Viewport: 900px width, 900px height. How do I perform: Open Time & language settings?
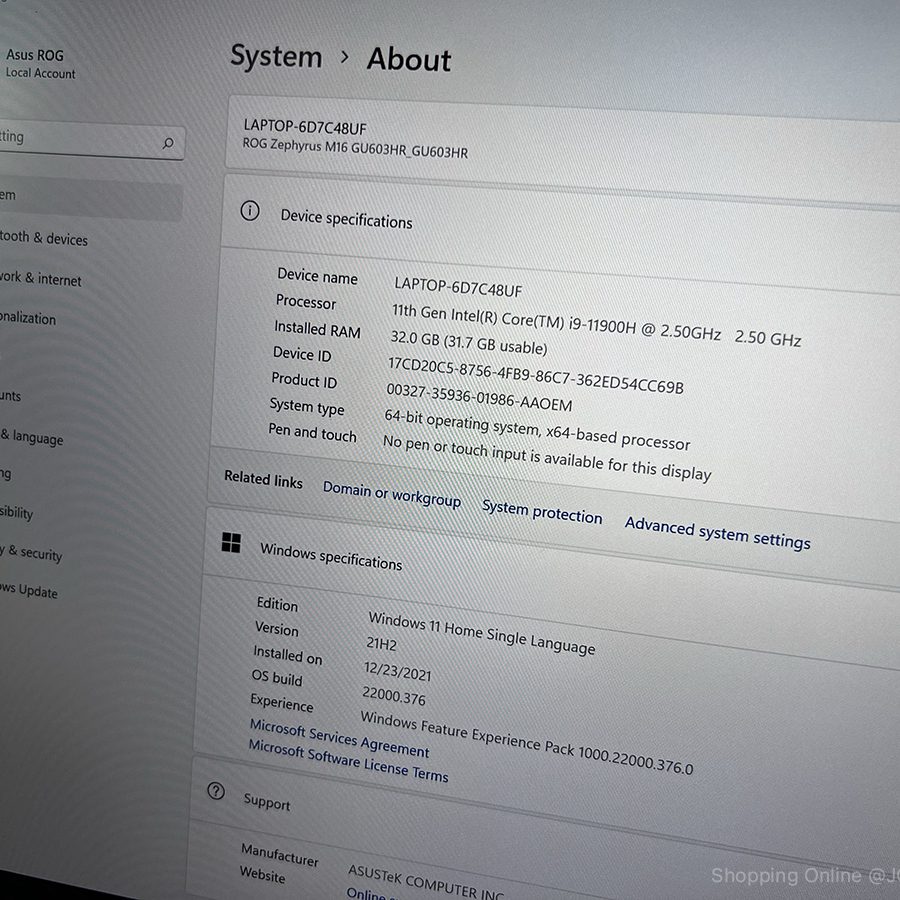(x=32, y=437)
